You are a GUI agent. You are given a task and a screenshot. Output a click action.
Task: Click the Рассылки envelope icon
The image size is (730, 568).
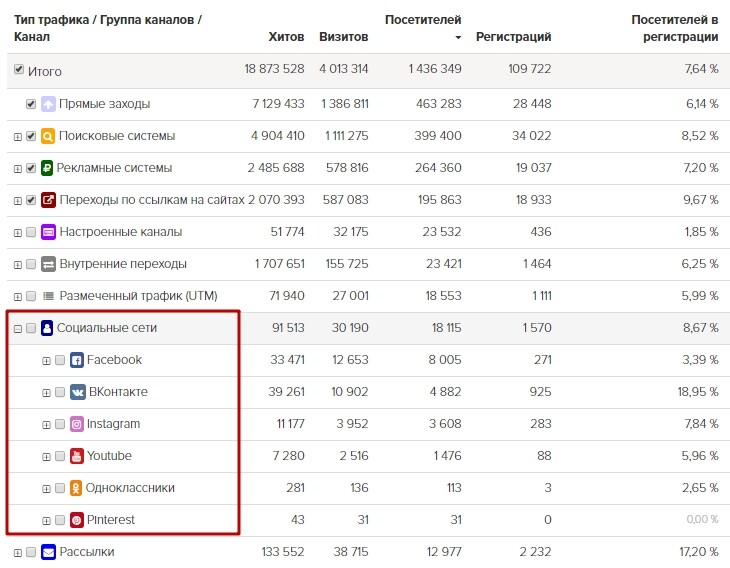pos(47,552)
